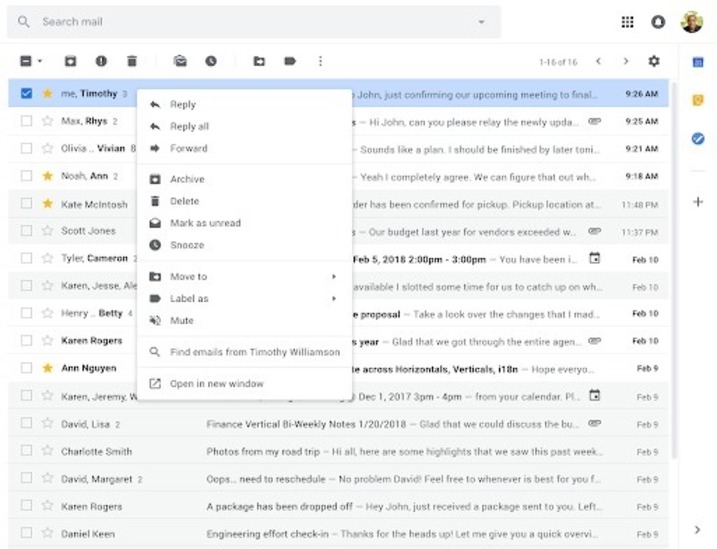Choose Reply from the context menu
Viewport: 717px width, 549px height.
coord(245,105)
